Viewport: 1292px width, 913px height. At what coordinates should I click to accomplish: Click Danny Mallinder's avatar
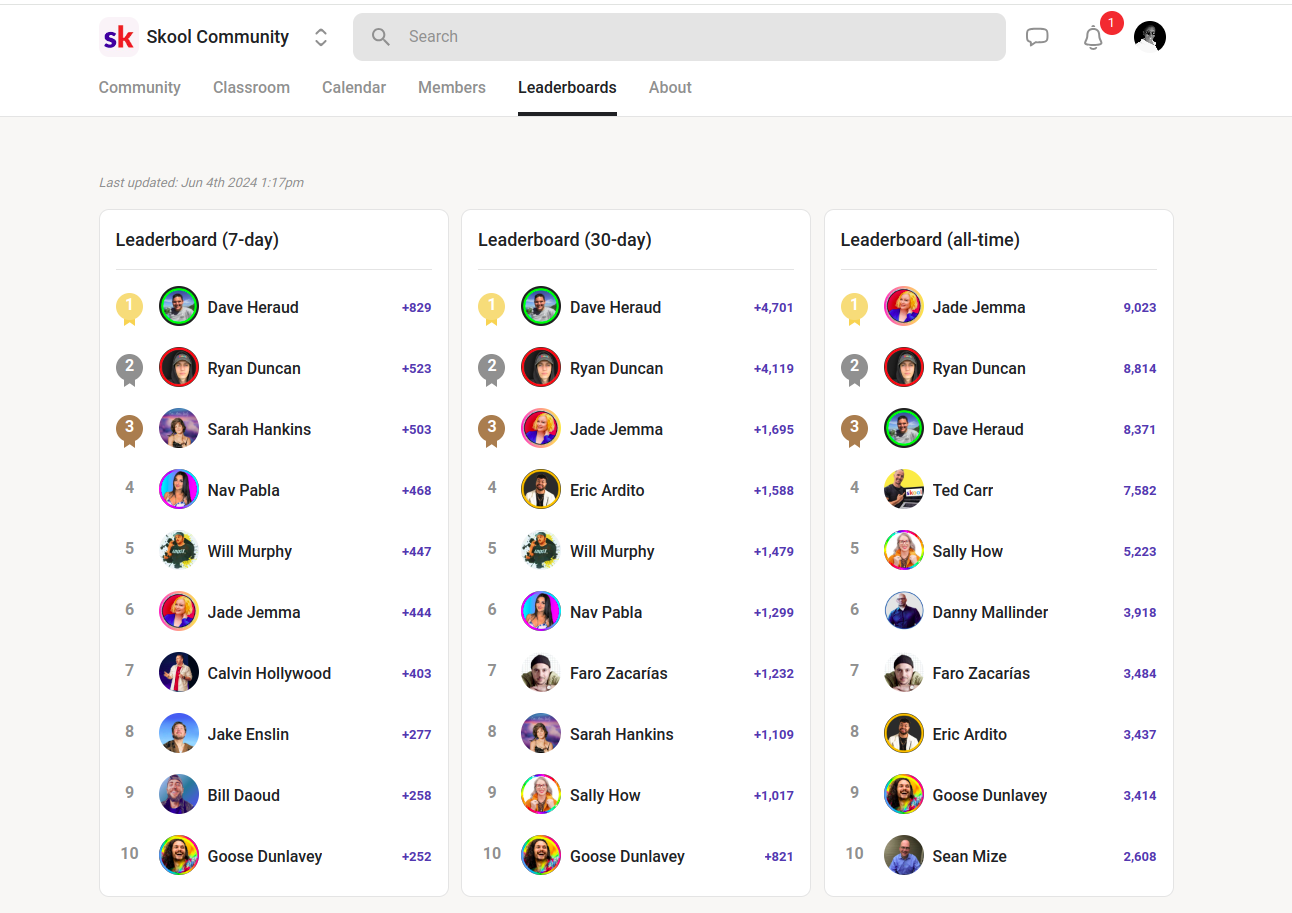[x=904, y=612]
